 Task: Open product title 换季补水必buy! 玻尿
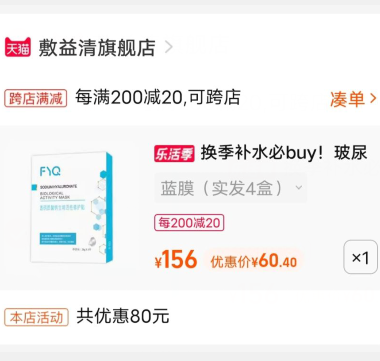click(284, 153)
